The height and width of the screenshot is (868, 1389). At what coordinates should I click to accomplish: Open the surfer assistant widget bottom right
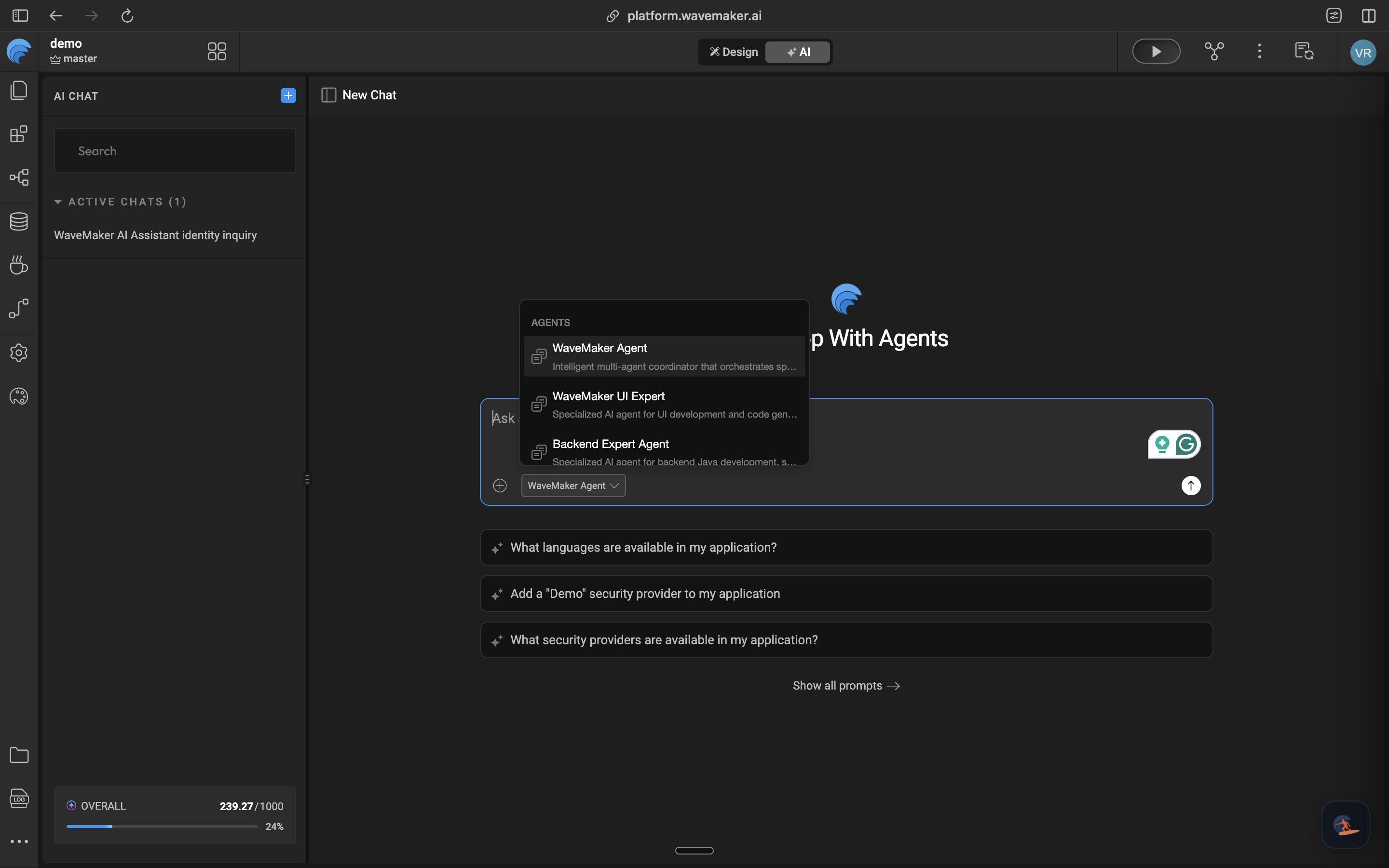click(x=1346, y=825)
